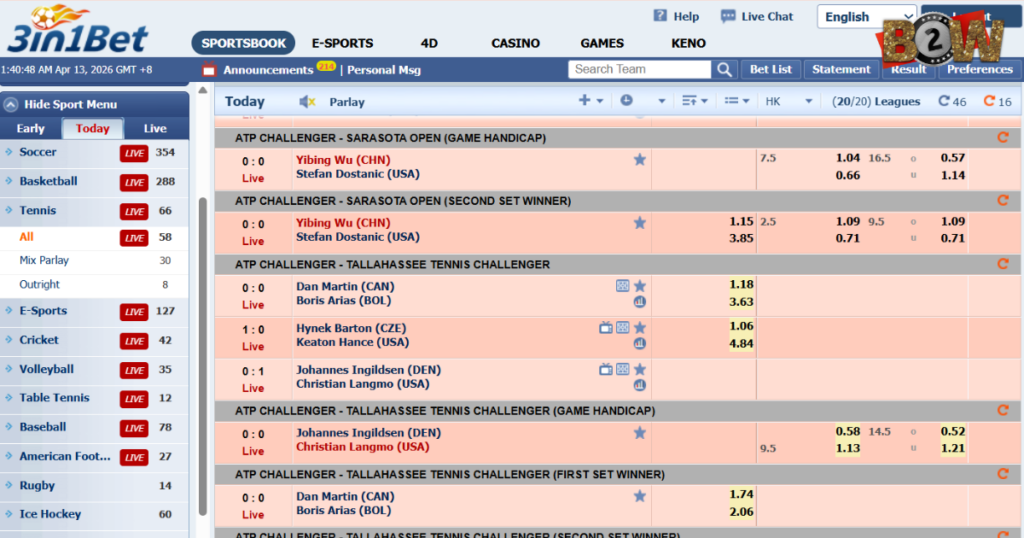
Task: Open Live Chat speech bubble icon
Action: (x=728, y=16)
